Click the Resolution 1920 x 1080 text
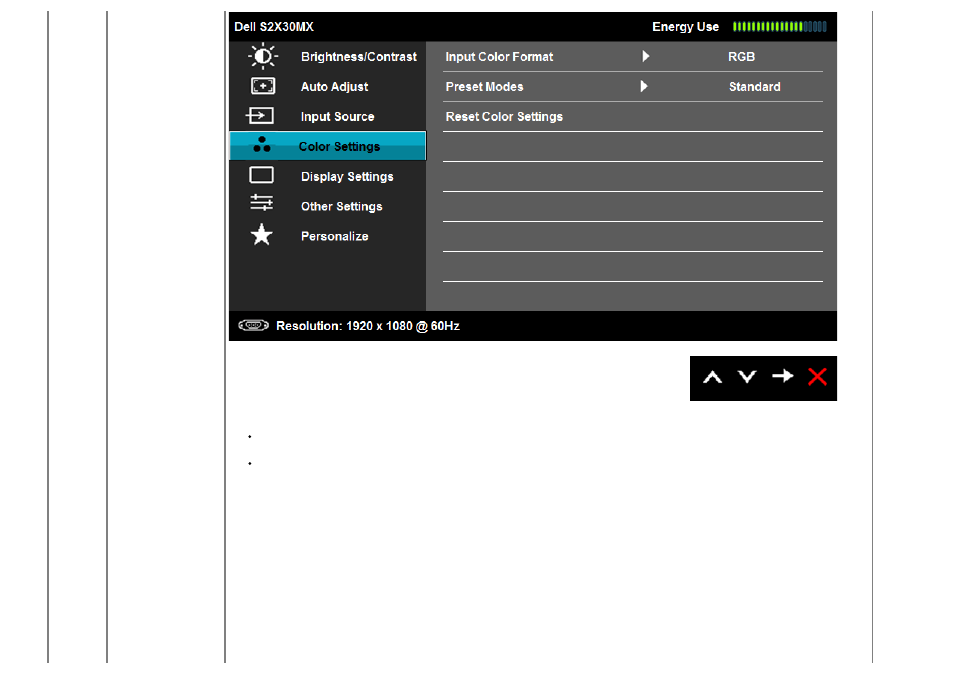This screenshot has width=954, height=674. point(367,326)
